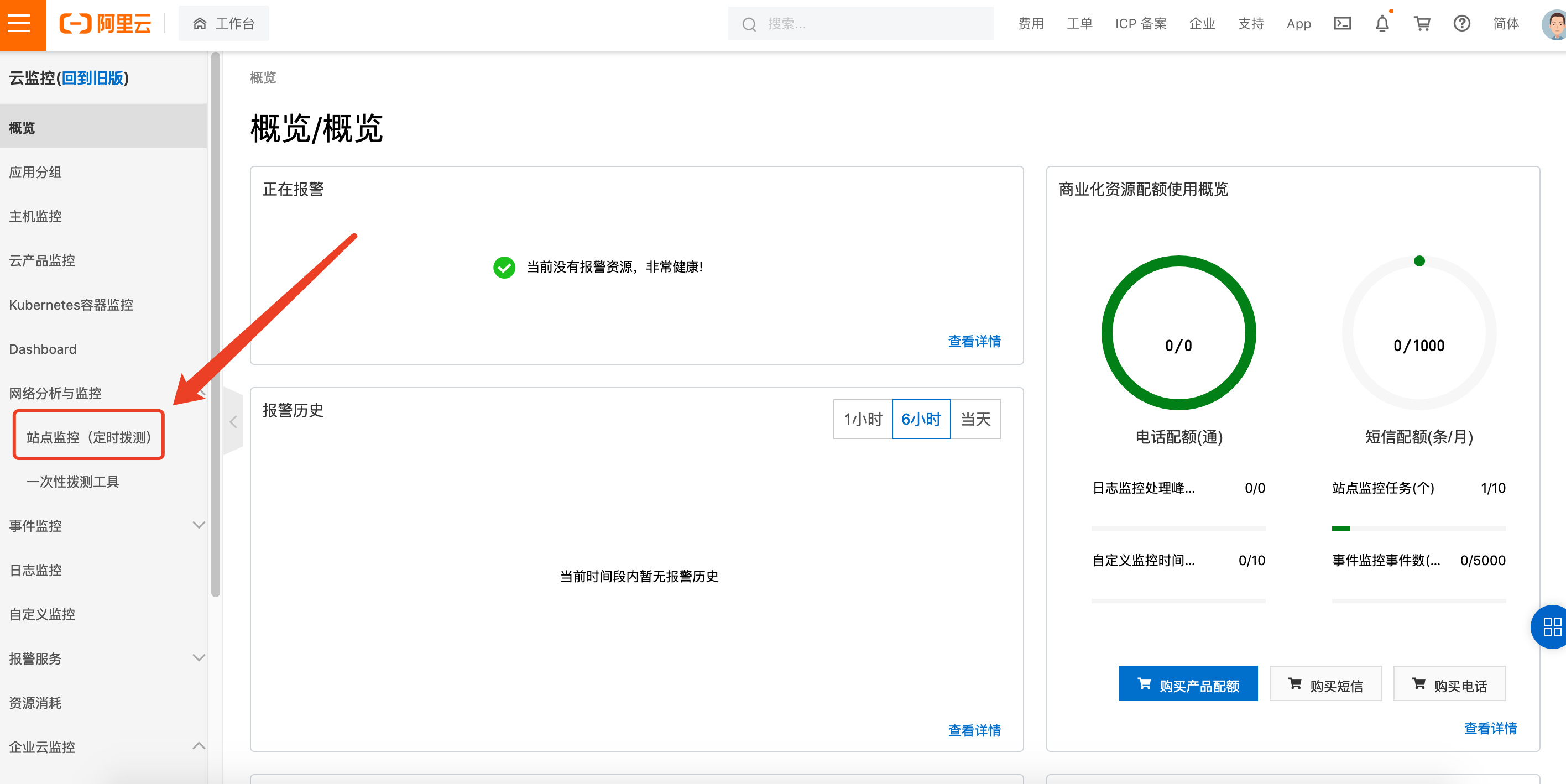This screenshot has height=784, width=1566.
Task: Switch language with 简体
Action: 1506,24
